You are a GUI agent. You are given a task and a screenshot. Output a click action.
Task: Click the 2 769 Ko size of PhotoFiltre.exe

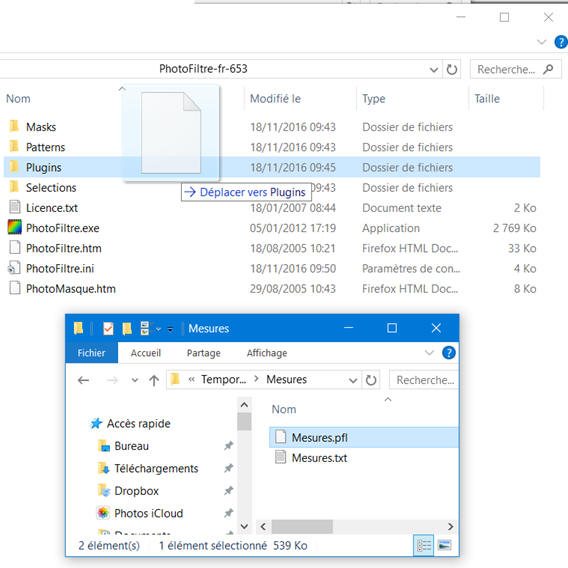(514, 228)
